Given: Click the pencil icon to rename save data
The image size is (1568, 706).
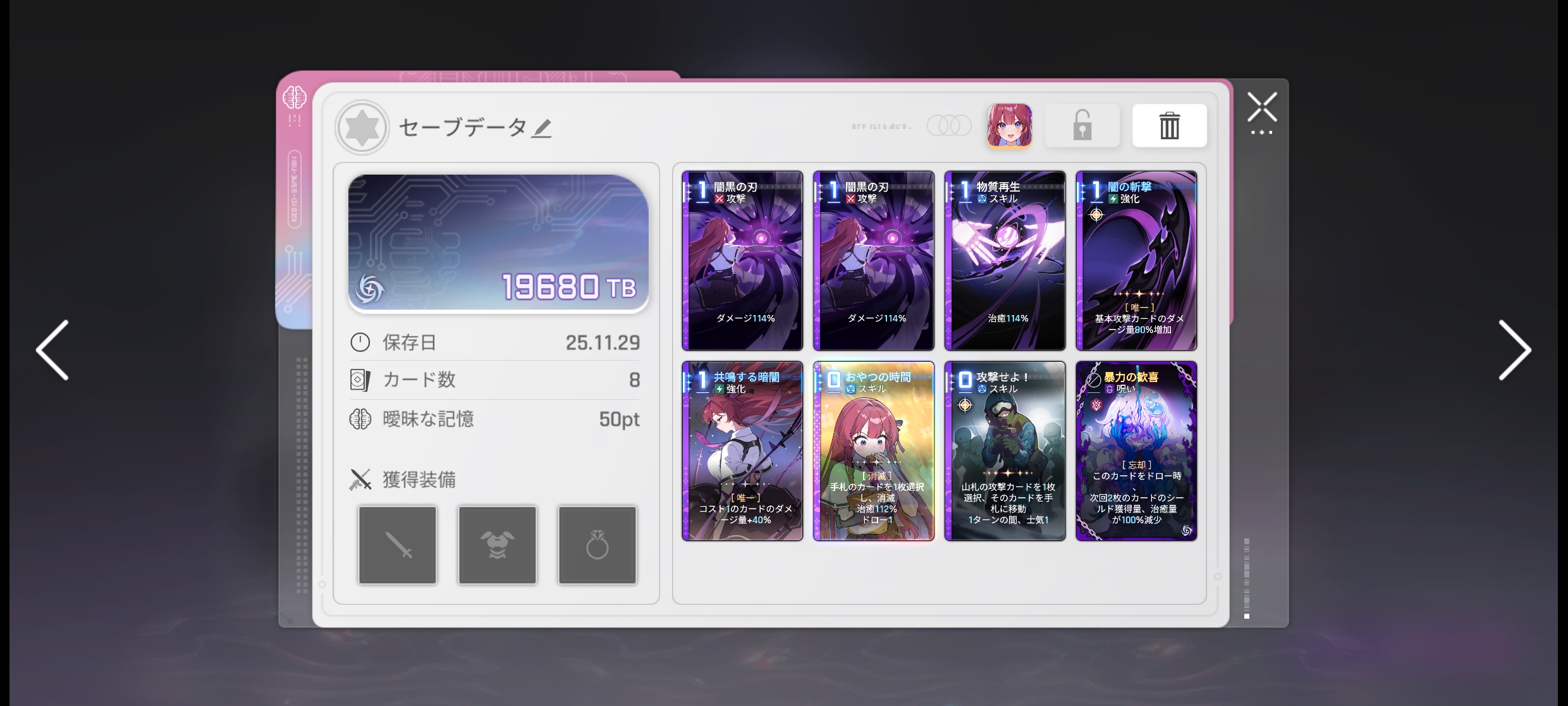Looking at the screenshot, I should point(541,128).
